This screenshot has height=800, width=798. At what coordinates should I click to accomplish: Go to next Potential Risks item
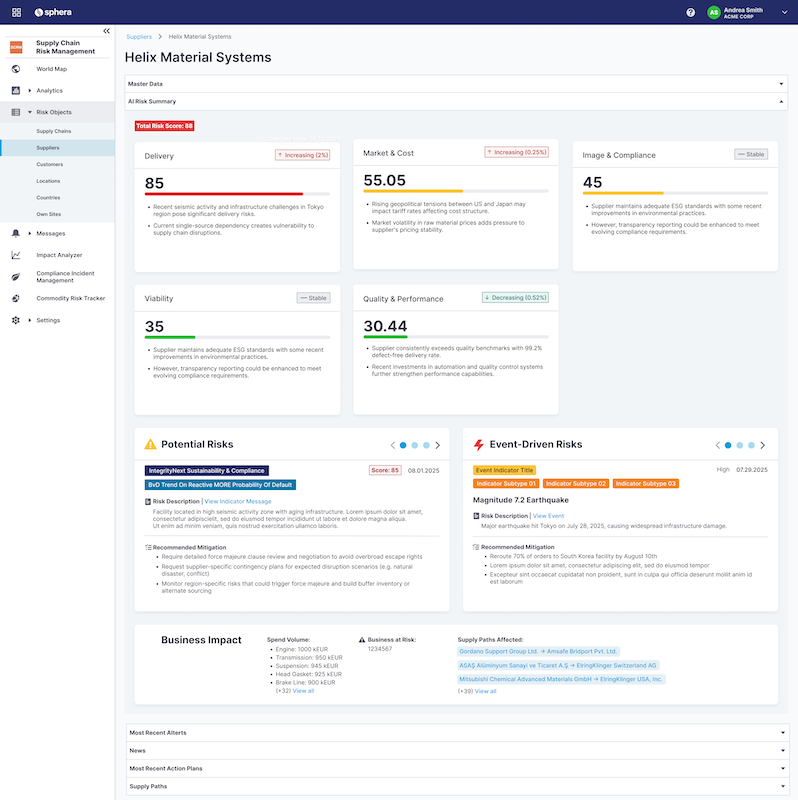pos(438,445)
